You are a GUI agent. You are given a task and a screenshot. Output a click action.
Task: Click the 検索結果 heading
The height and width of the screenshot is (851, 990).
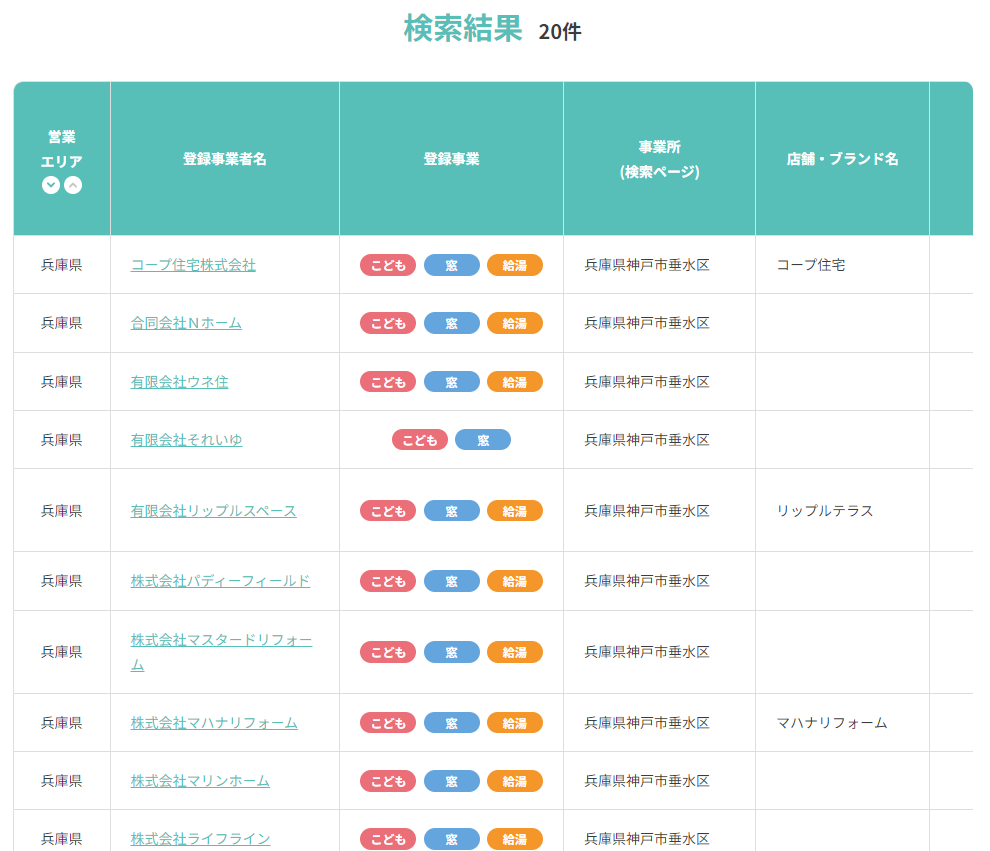pos(463,28)
